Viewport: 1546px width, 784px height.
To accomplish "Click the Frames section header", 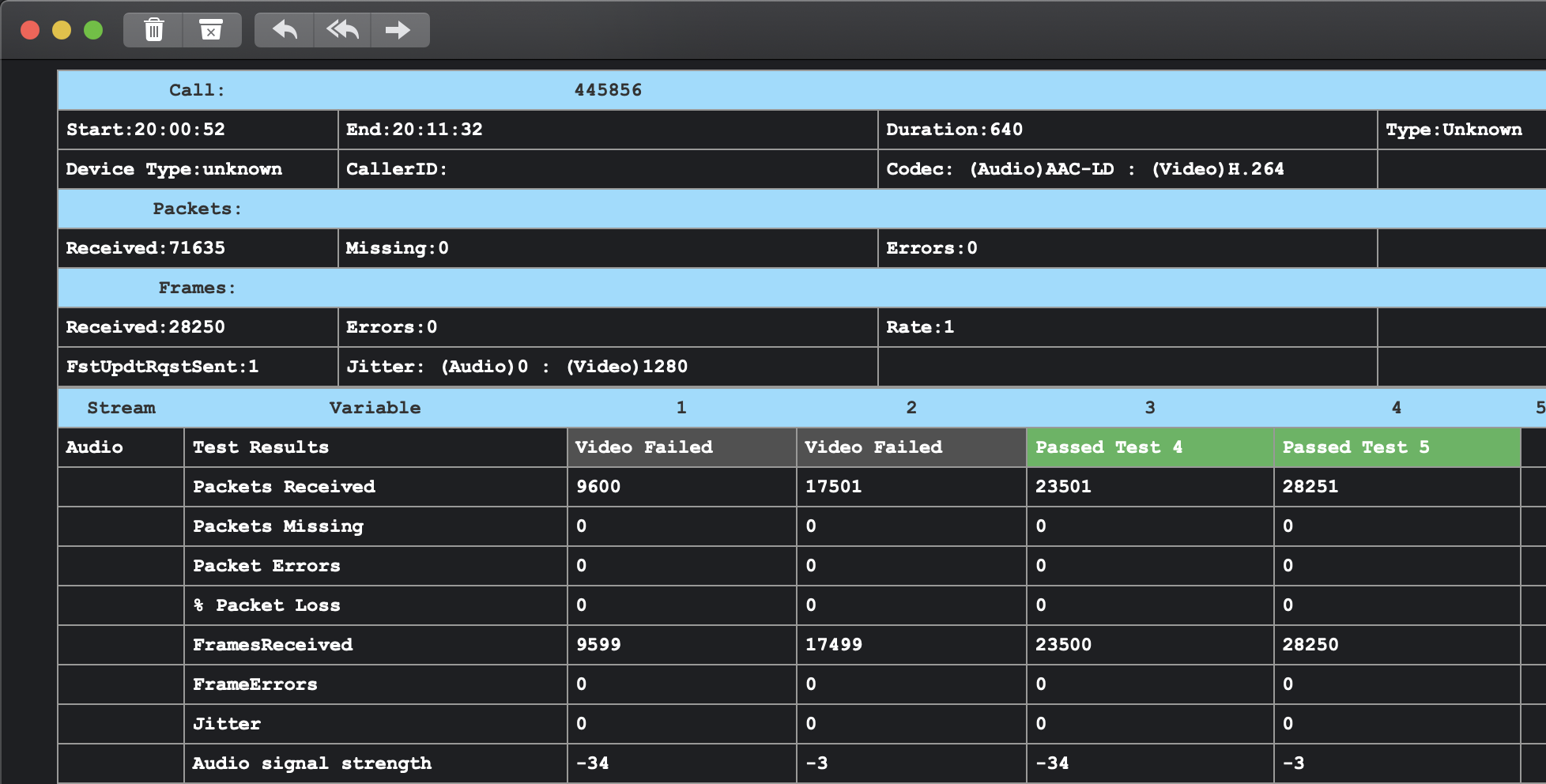I will coord(197,288).
